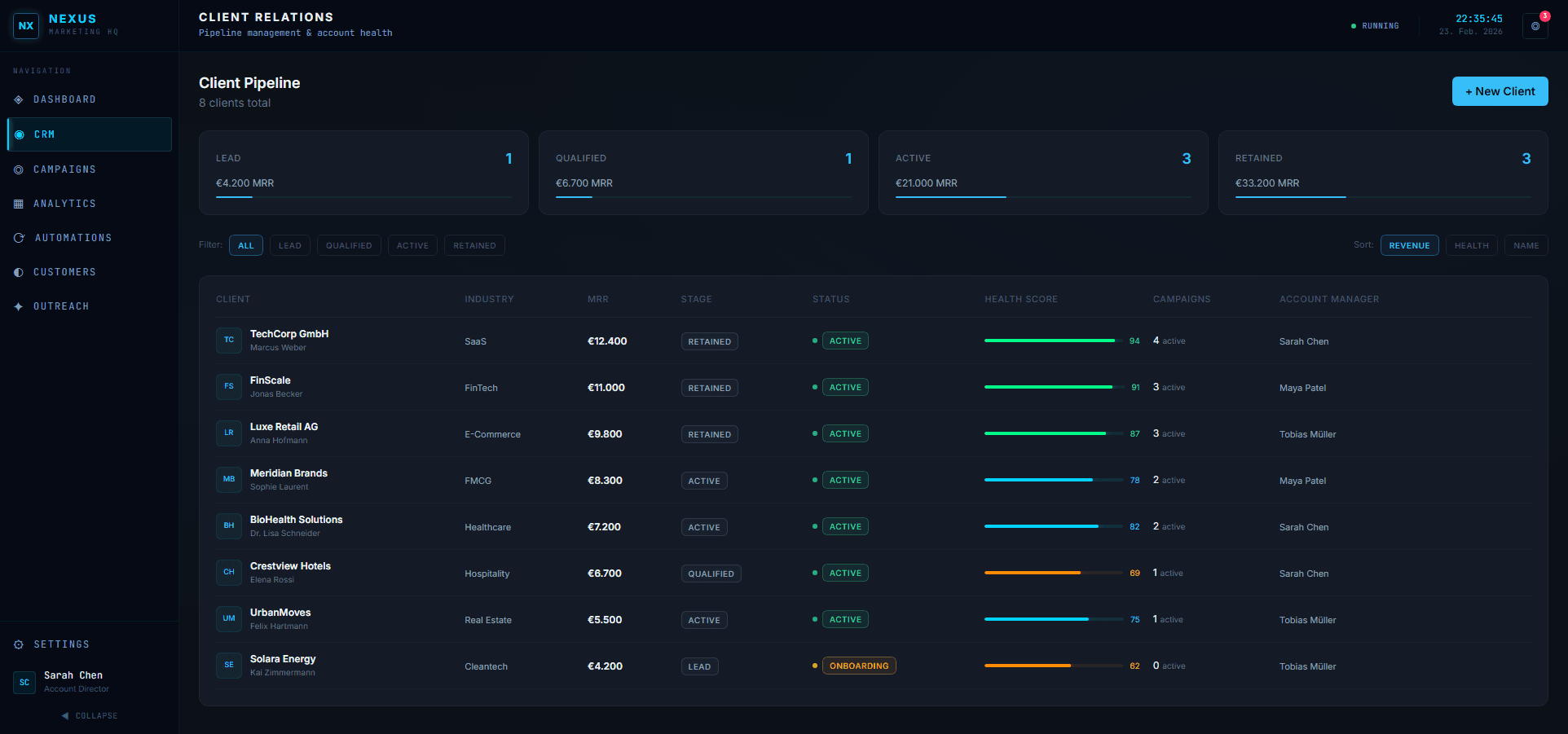
Task: Open the TechCorp GmbH client entry
Action: [289, 340]
